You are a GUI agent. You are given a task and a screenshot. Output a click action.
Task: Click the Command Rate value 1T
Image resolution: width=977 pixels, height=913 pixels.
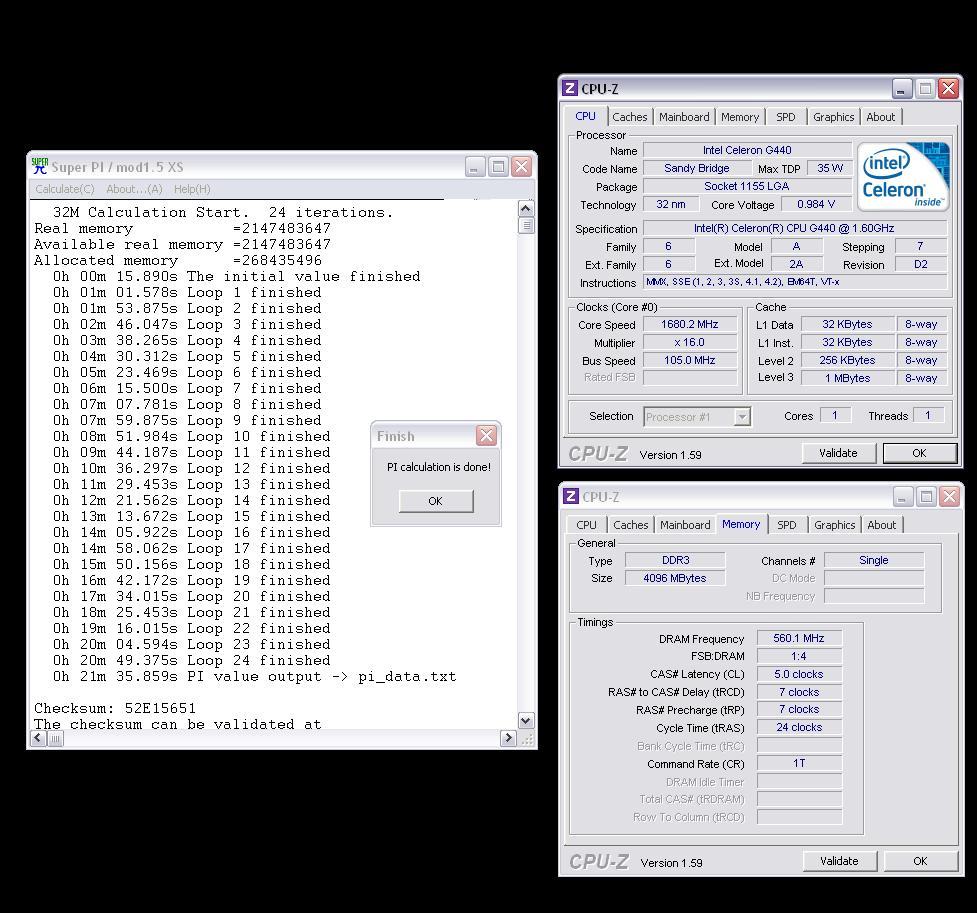tap(799, 763)
